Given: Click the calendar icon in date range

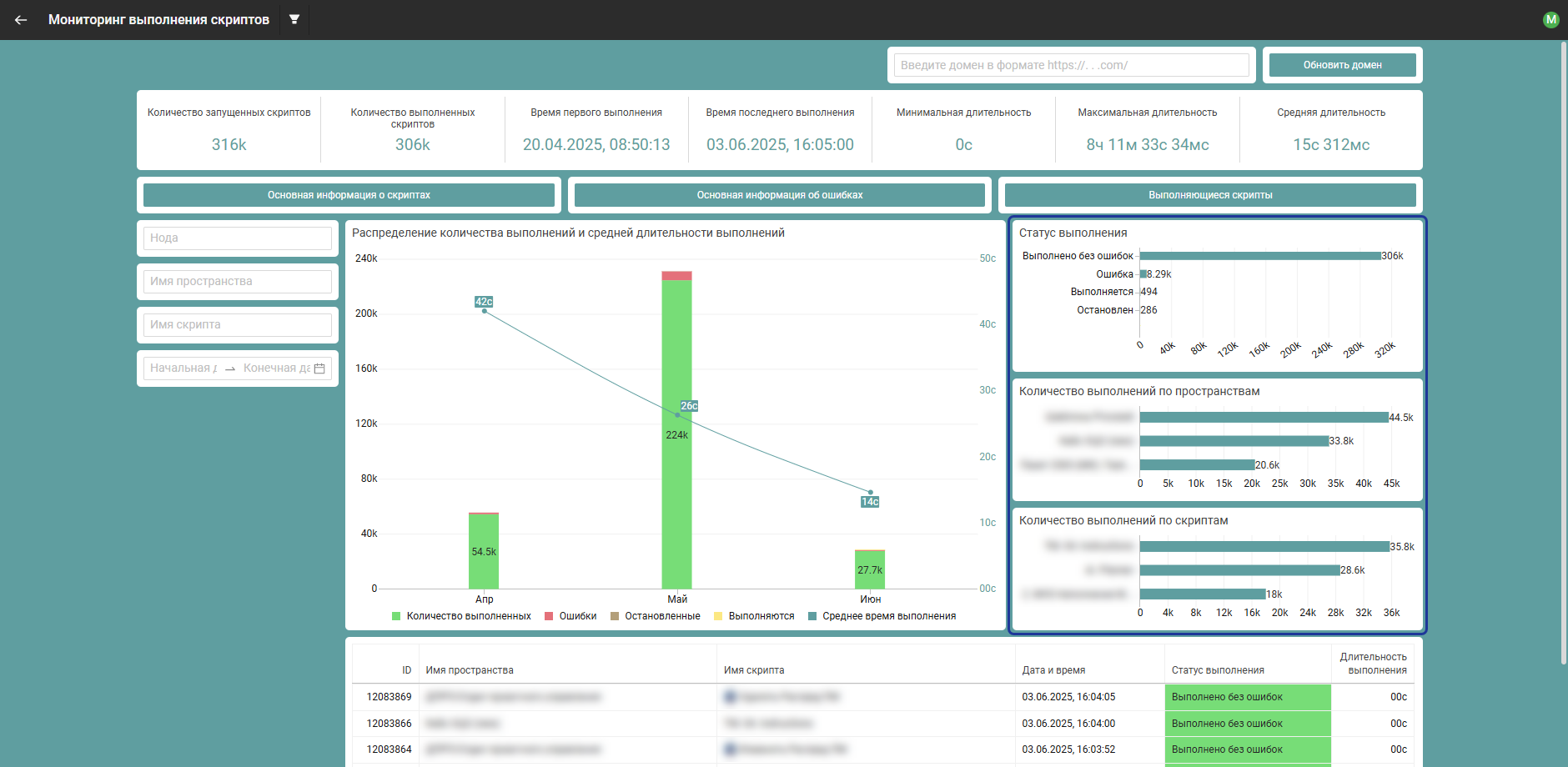Looking at the screenshot, I should pos(319,368).
